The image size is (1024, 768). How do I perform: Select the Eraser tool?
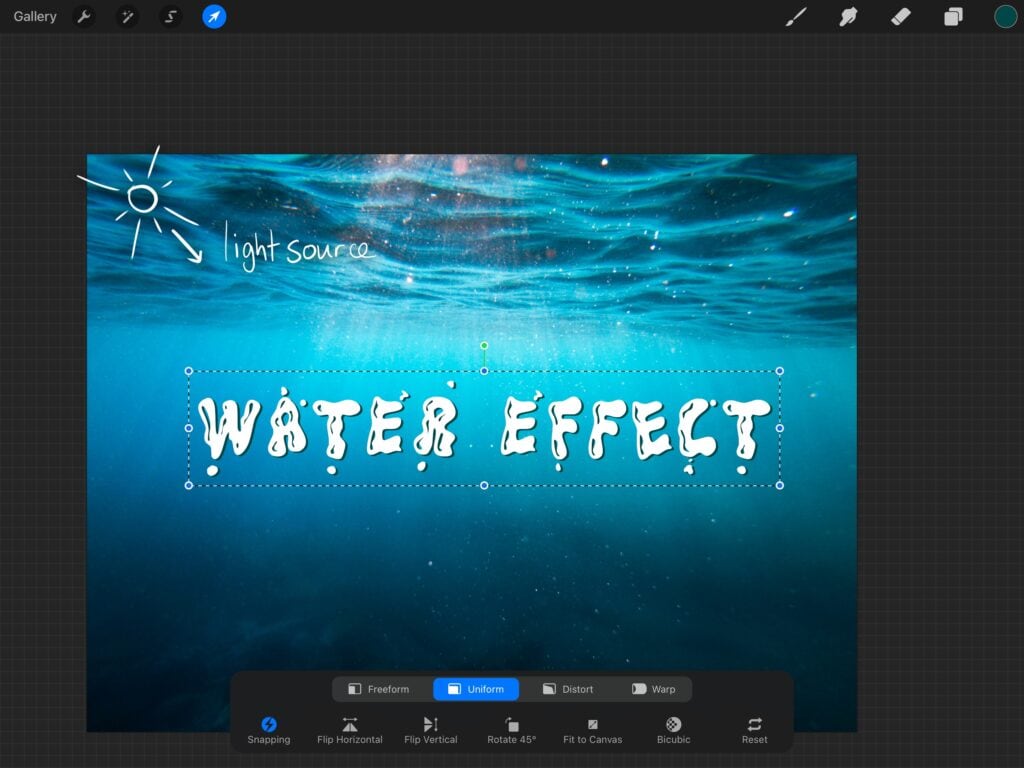click(901, 17)
